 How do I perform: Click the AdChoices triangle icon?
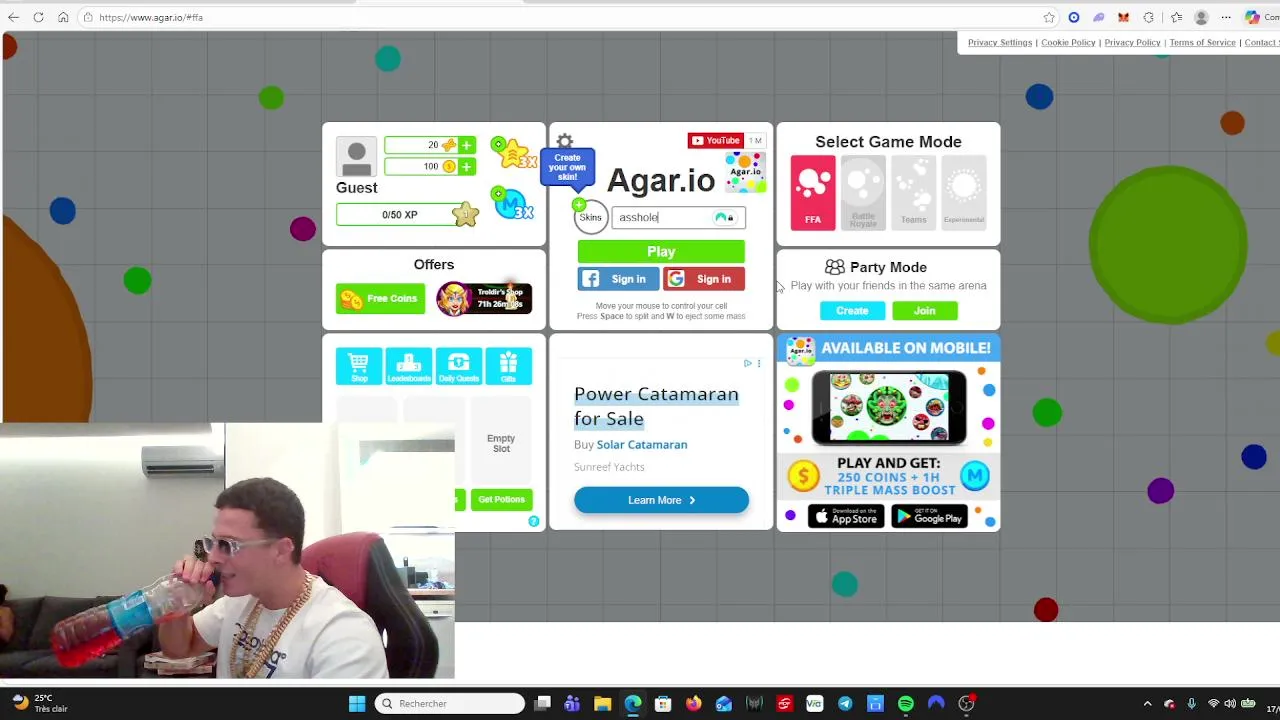(747, 363)
